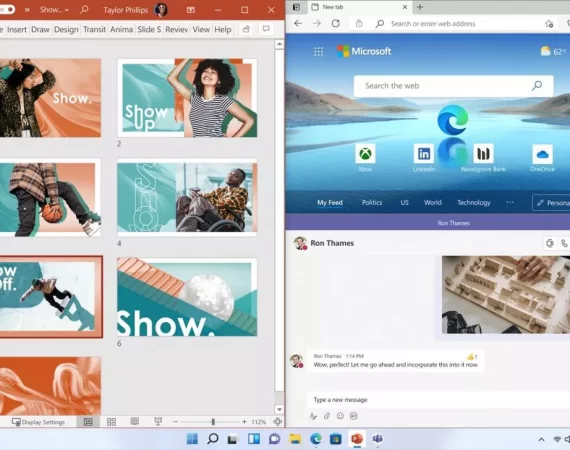Expand the quick access overflow chevrons

click(x=27, y=10)
